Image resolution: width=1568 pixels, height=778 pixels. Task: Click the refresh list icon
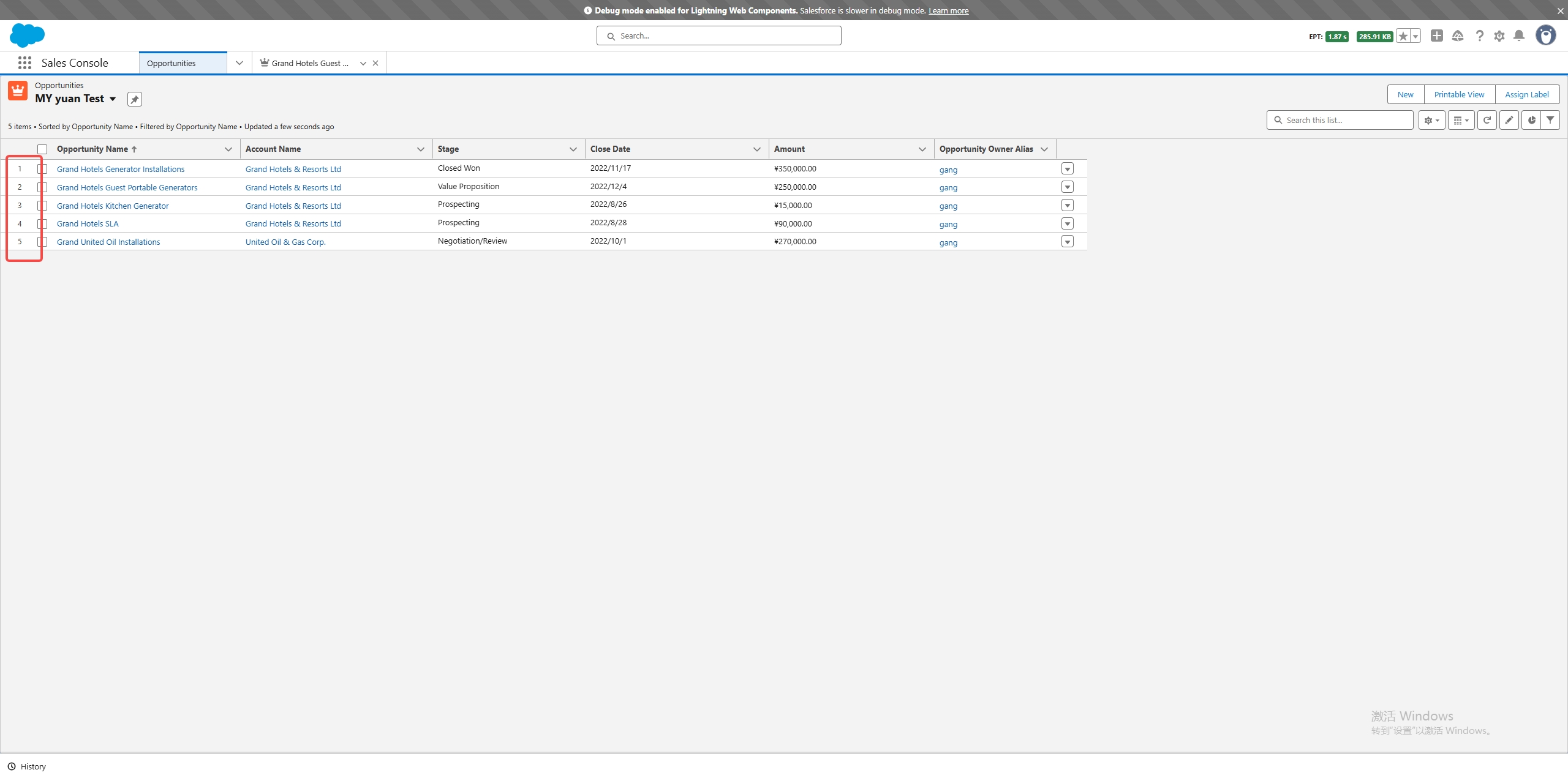(x=1487, y=121)
